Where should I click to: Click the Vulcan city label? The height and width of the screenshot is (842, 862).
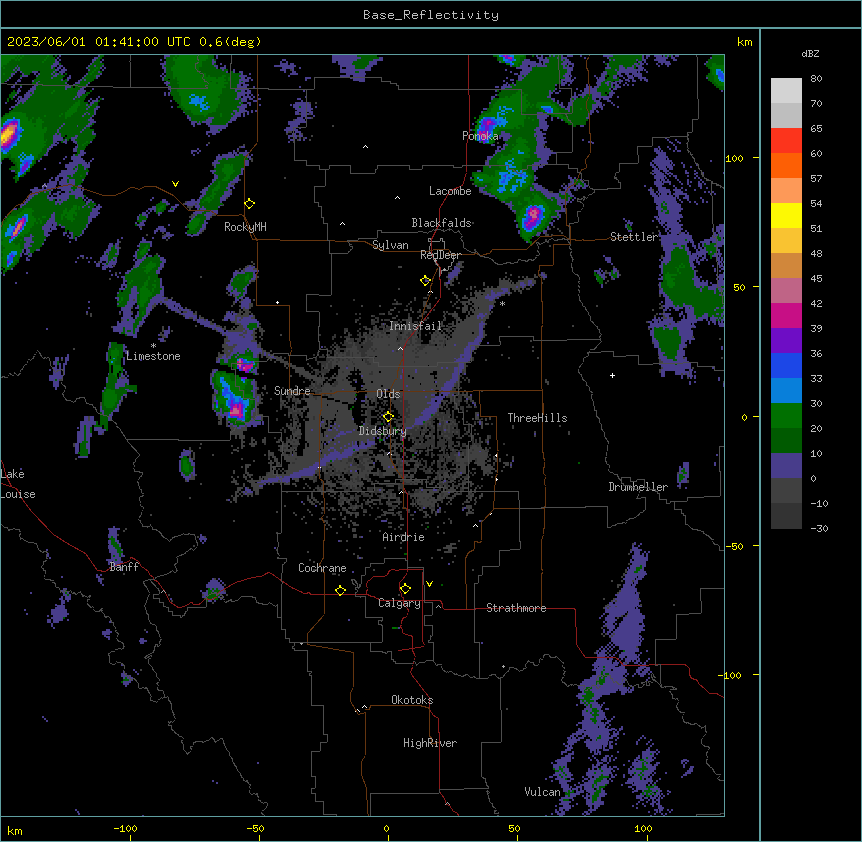pos(542,792)
